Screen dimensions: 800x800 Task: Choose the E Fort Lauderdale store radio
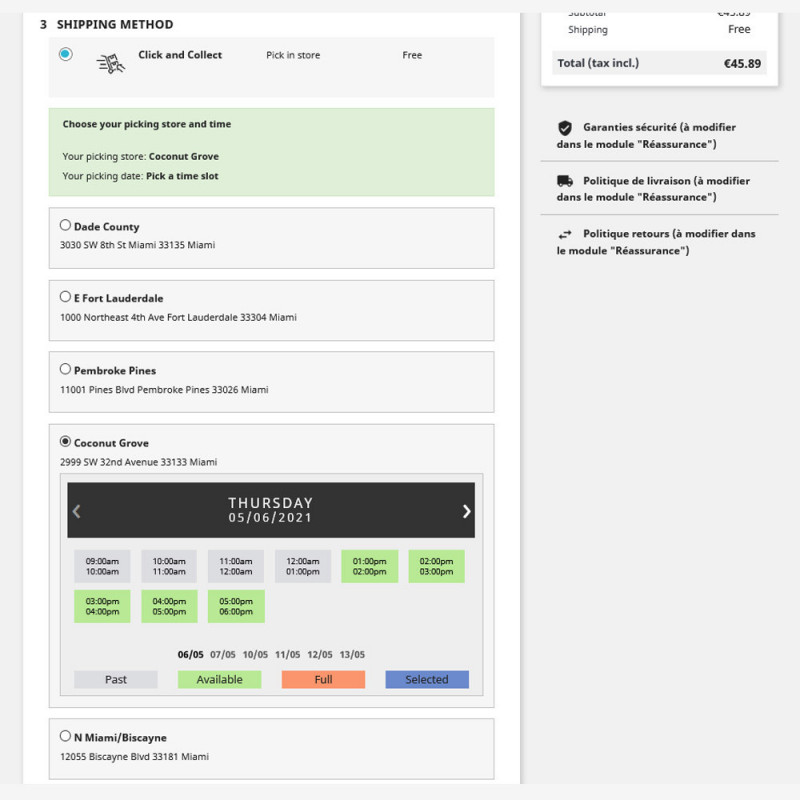(x=65, y=297)
